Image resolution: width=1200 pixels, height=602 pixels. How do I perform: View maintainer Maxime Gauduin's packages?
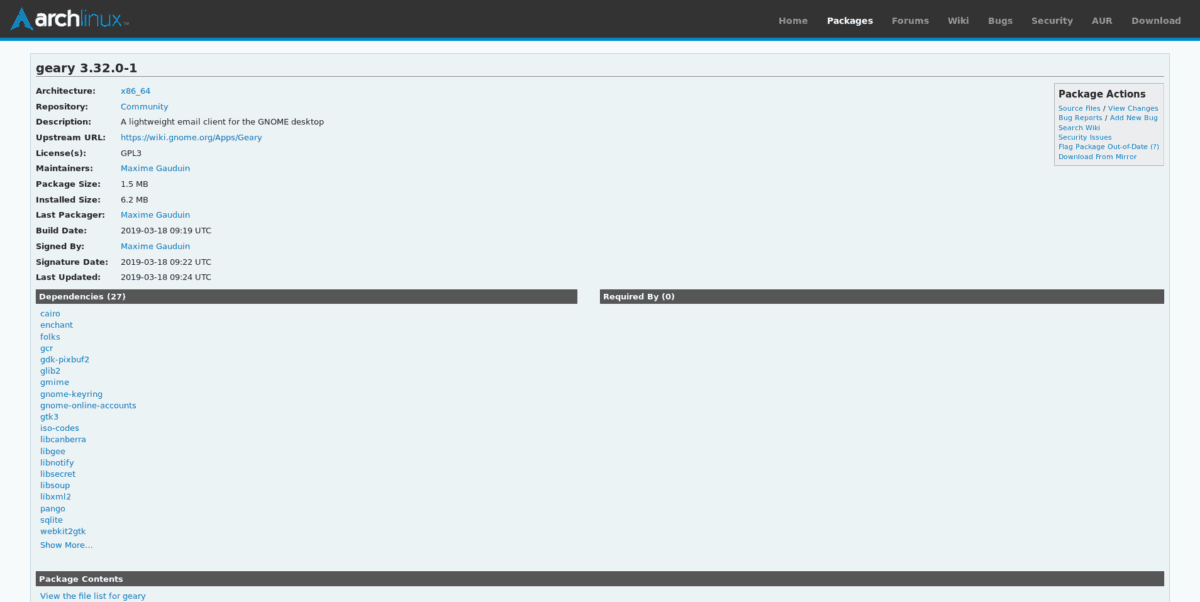155,168
